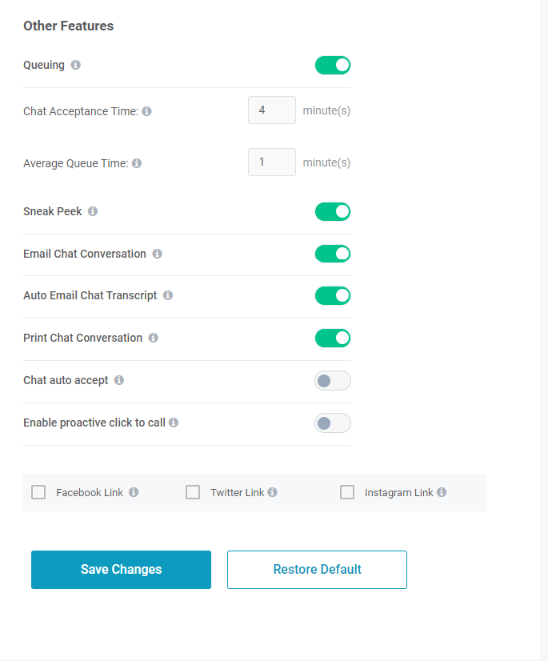Enable the Chat auto accept toggle

click(x=333, y=381)
